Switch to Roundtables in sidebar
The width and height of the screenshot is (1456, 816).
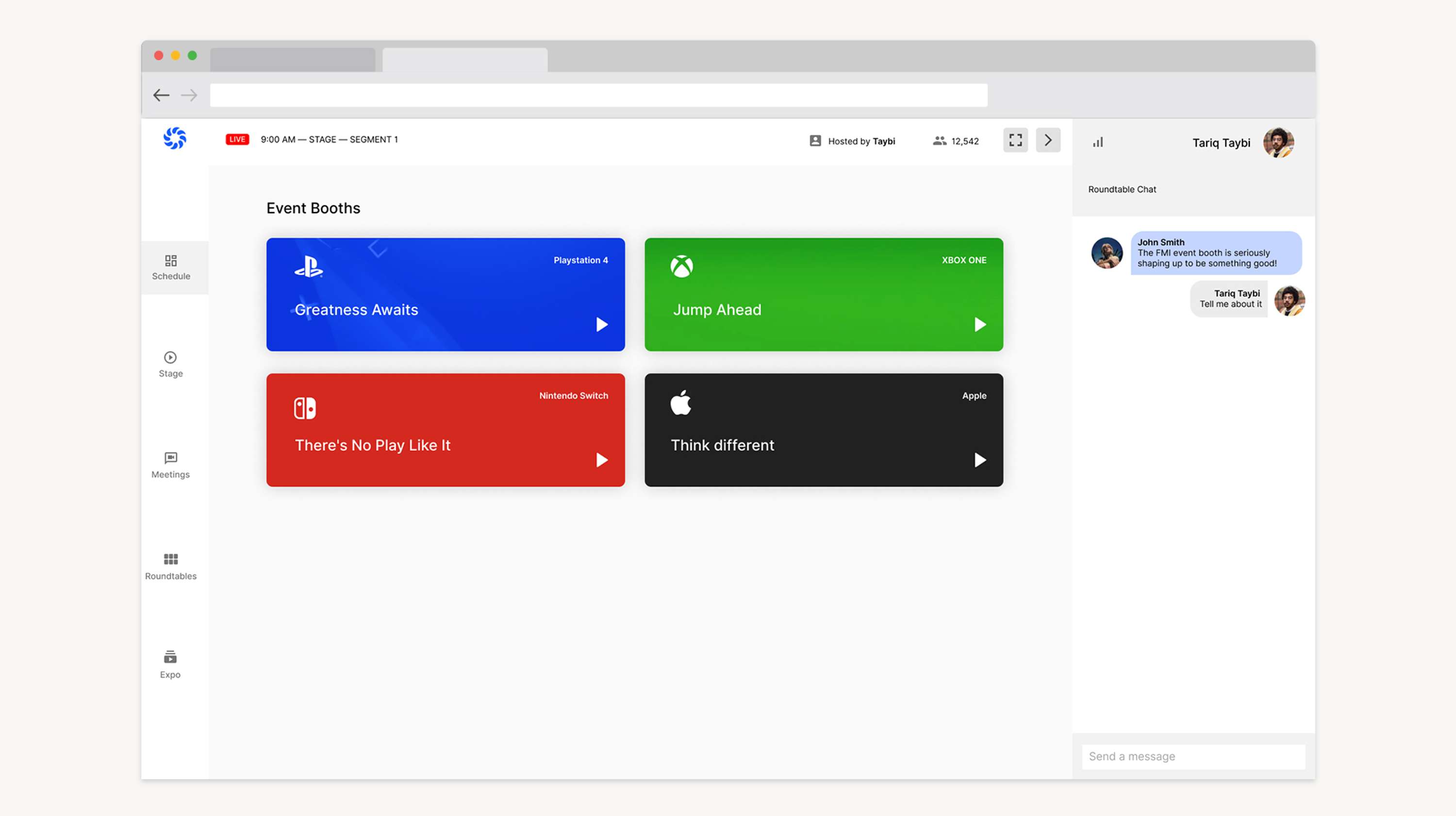click(x=171, y=566)
